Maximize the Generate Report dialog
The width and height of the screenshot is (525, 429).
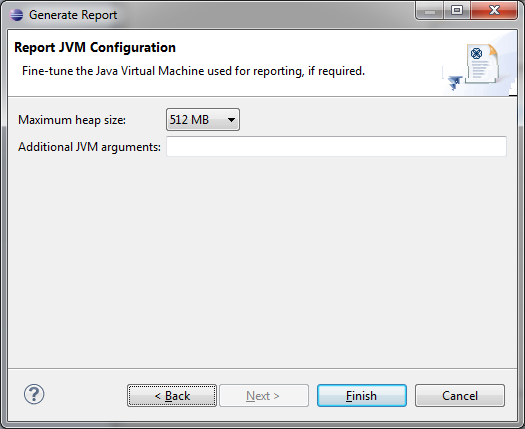(x=457, y=11)
